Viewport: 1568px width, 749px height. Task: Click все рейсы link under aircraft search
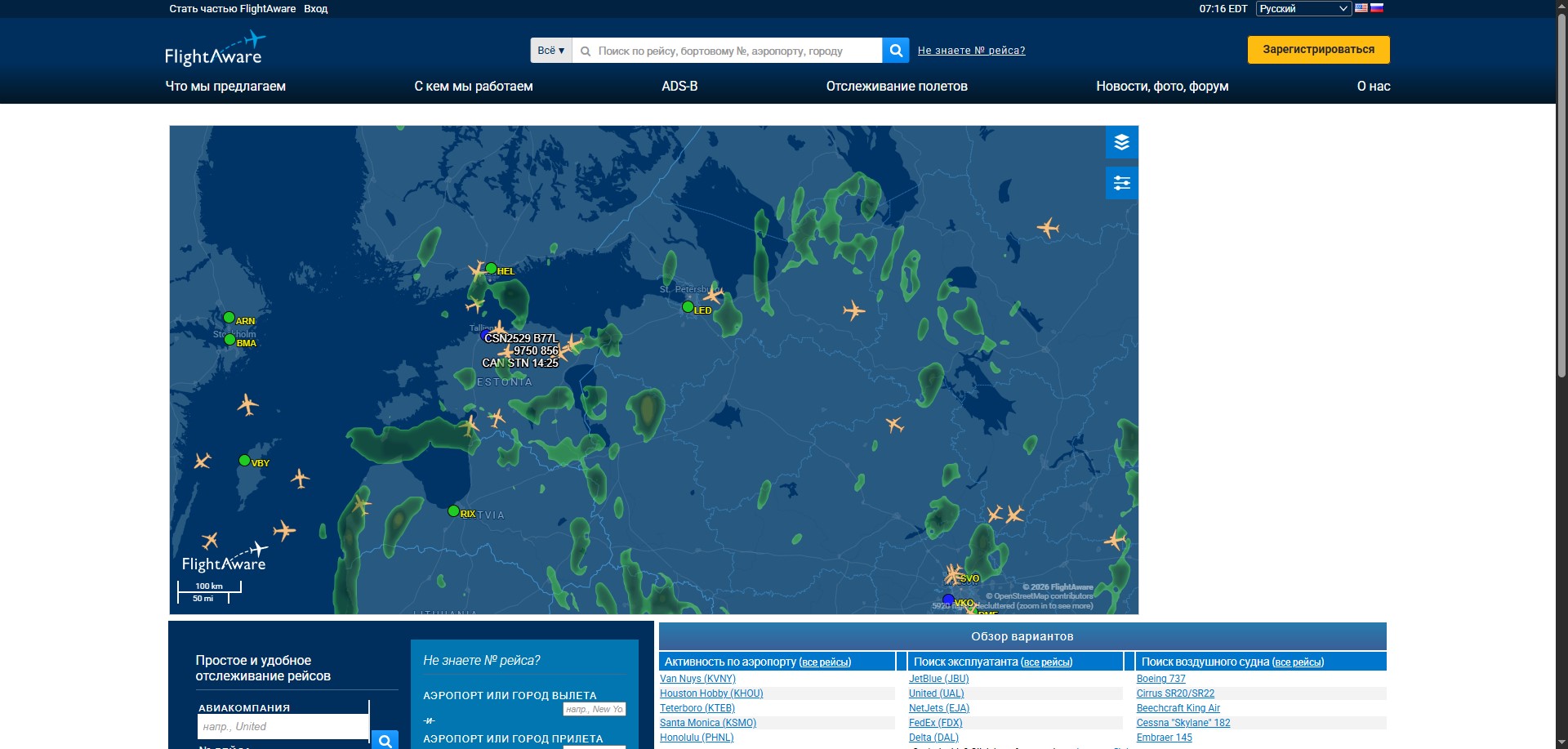point(1298,662)
